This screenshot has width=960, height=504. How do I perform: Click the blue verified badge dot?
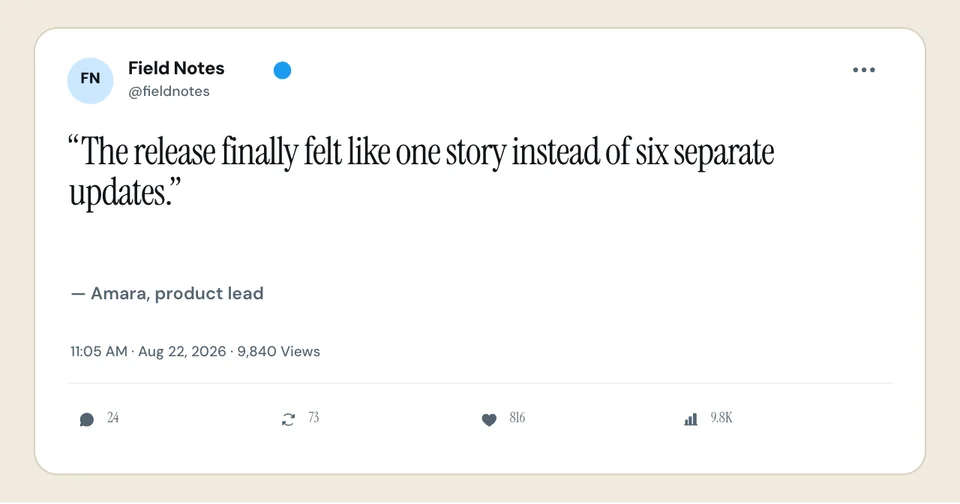click(x=282, y=70)
